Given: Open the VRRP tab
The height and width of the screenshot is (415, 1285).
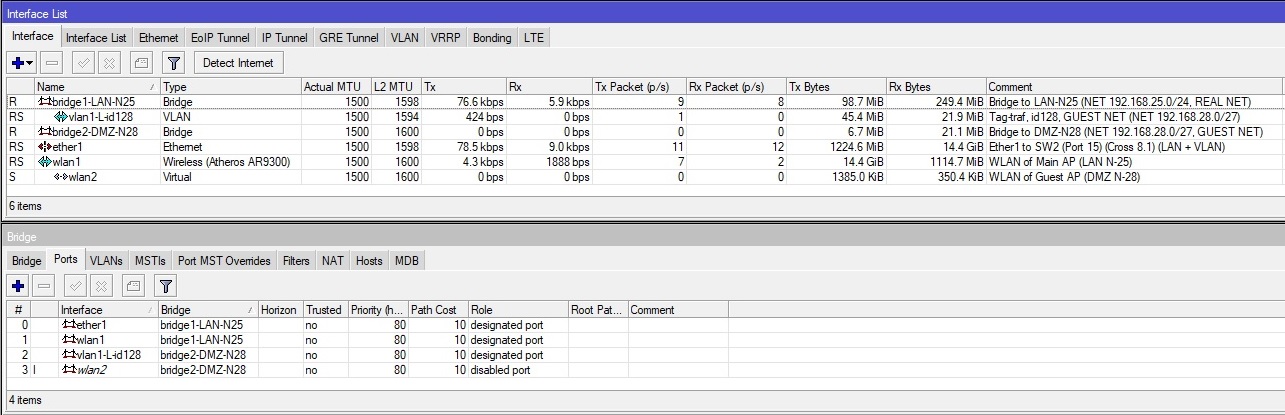Looking at the screenshot, I should click(x=446, y=38).
